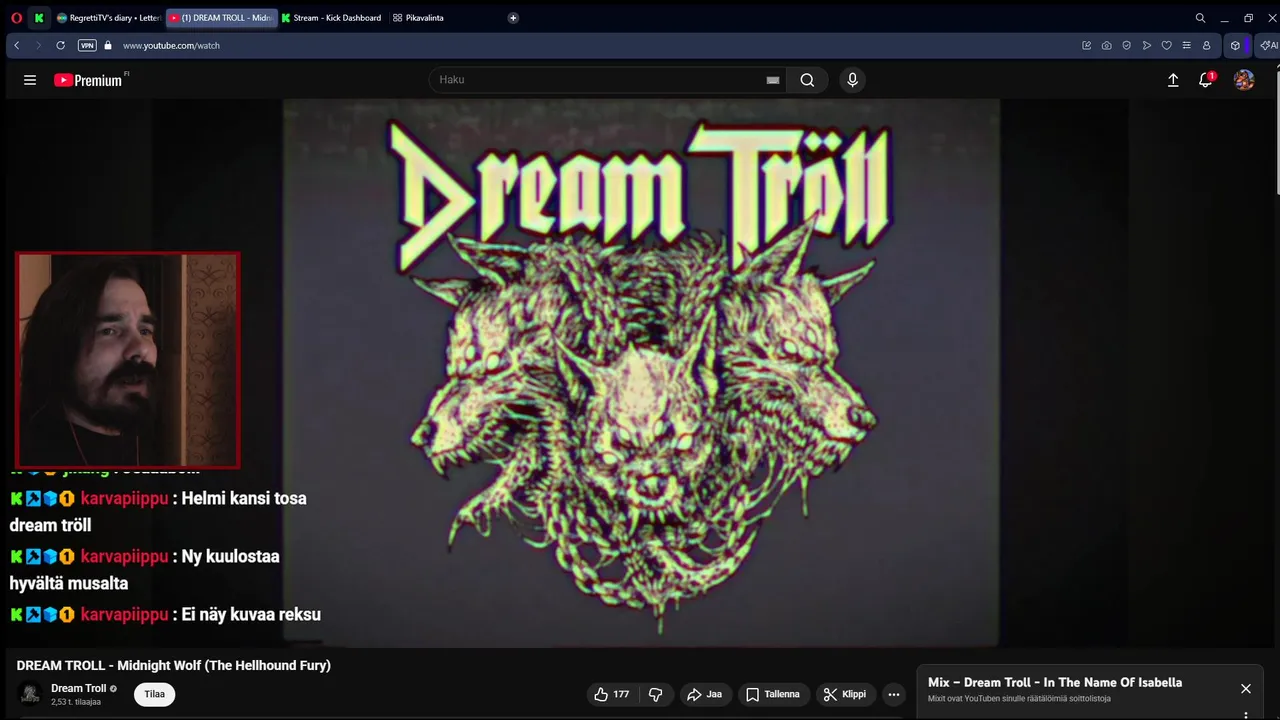Open the Easy Setup sliders icon
The height and width of the screenshot is (720, 1280).
tap(1186, 45)
